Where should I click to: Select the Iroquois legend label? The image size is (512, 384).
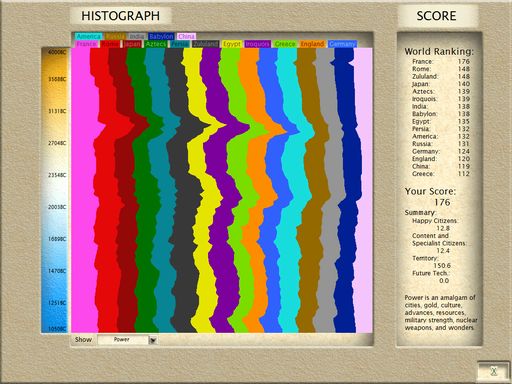click(257, 44)
